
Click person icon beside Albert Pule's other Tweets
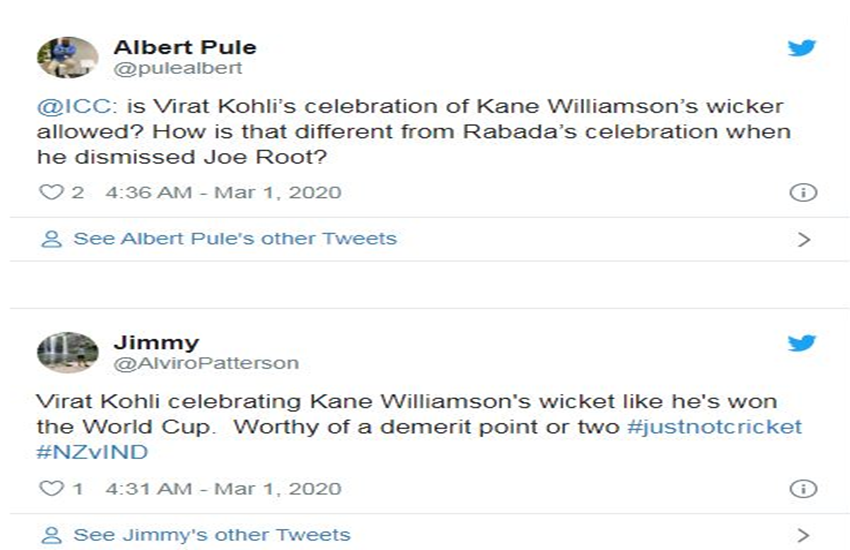pos(50,239)
